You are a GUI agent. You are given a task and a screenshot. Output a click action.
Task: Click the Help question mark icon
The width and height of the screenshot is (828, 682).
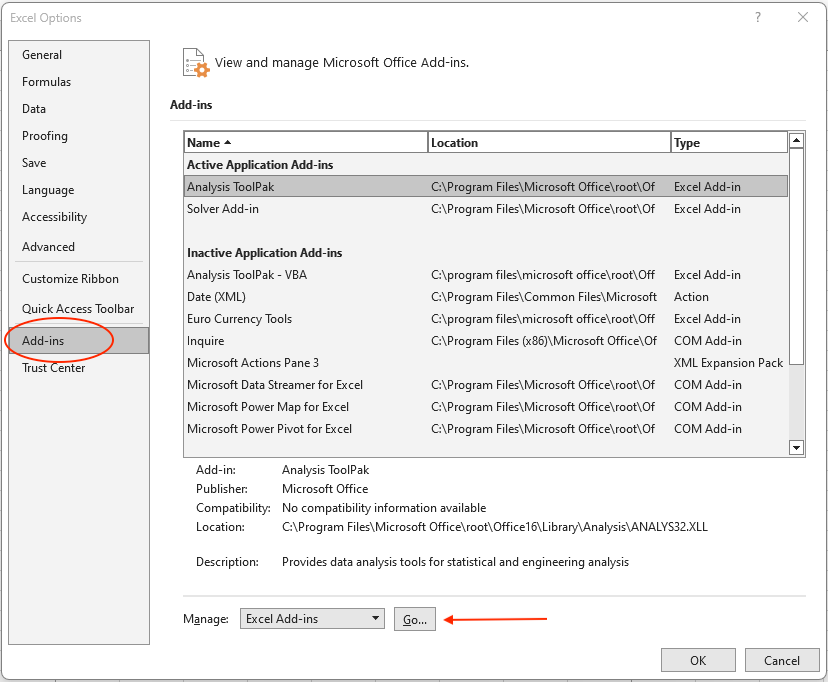758,17
